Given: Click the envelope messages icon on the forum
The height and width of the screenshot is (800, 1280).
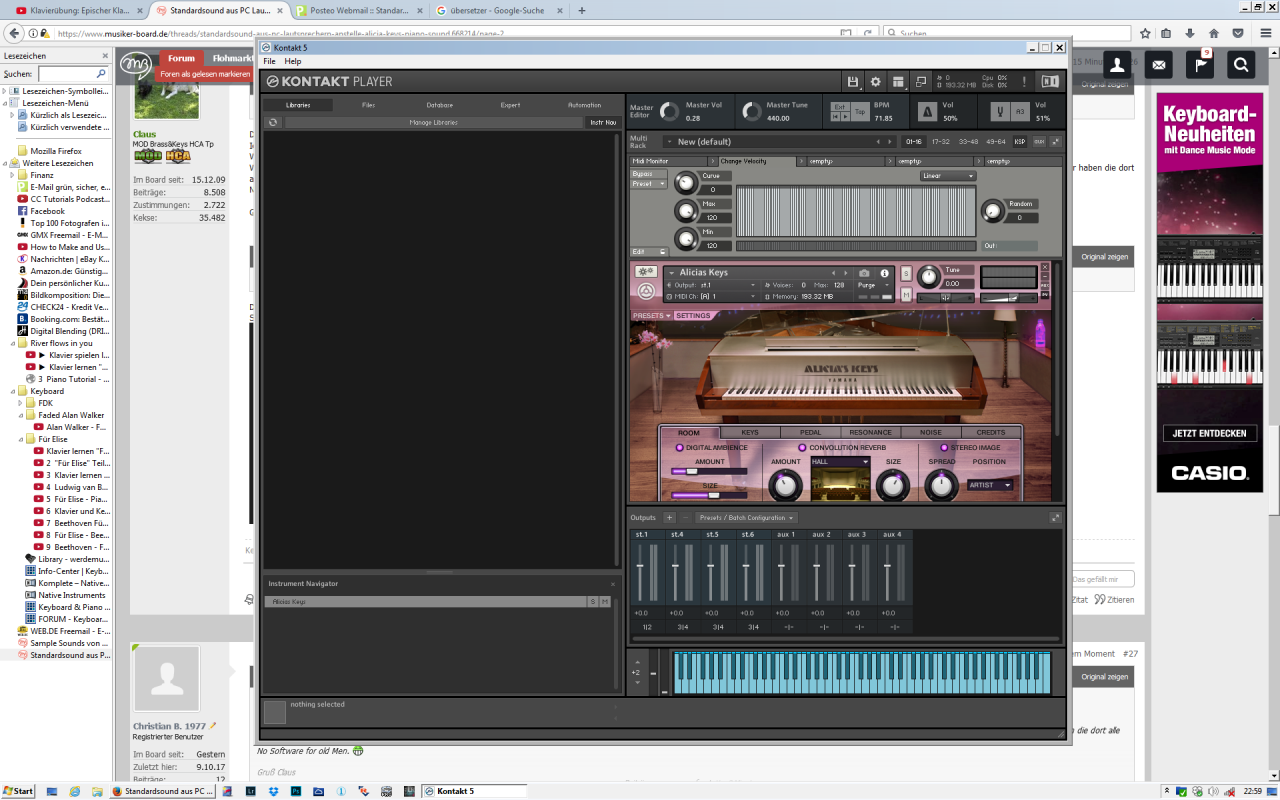Looking at the screenshot, I should 1158,65.
